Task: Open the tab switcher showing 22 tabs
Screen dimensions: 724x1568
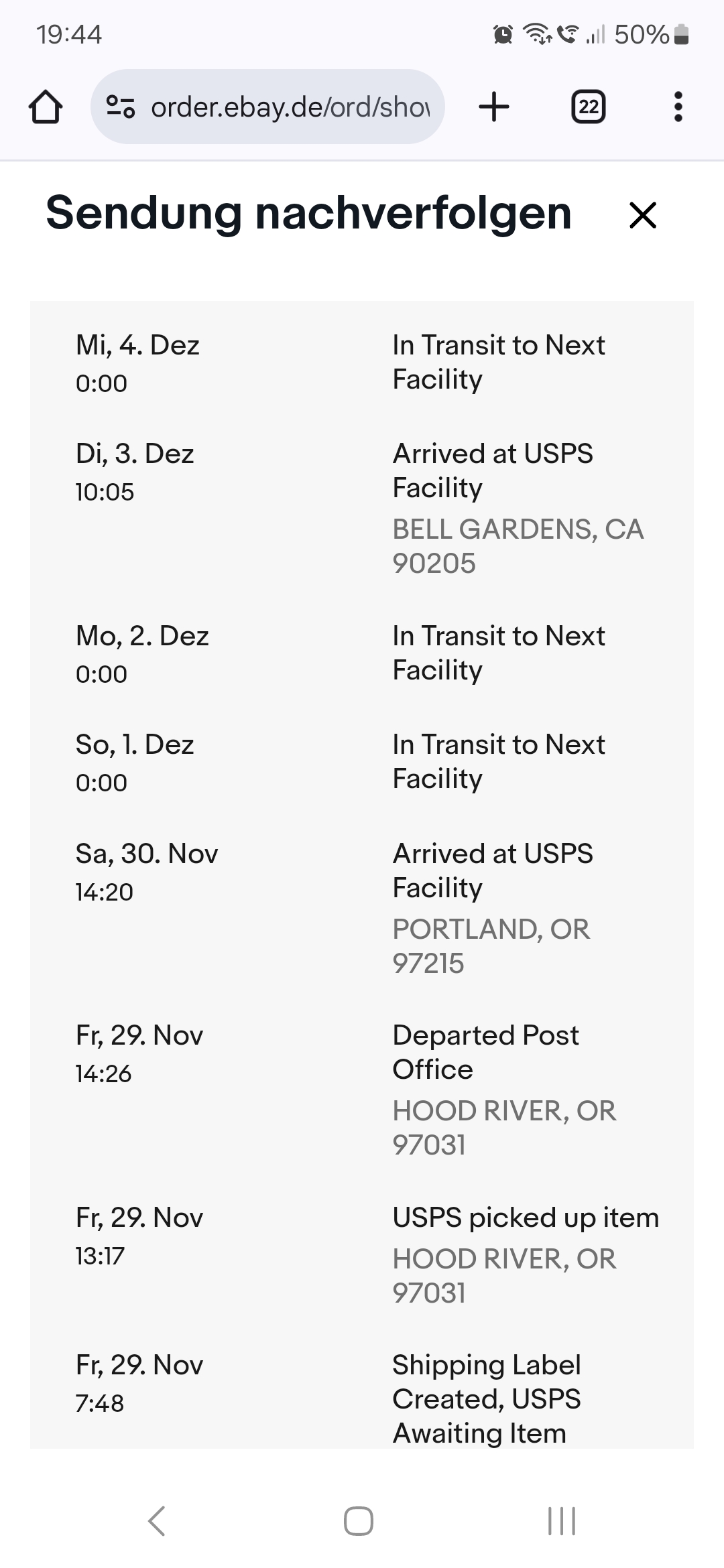Action: [x=588, y=107]
